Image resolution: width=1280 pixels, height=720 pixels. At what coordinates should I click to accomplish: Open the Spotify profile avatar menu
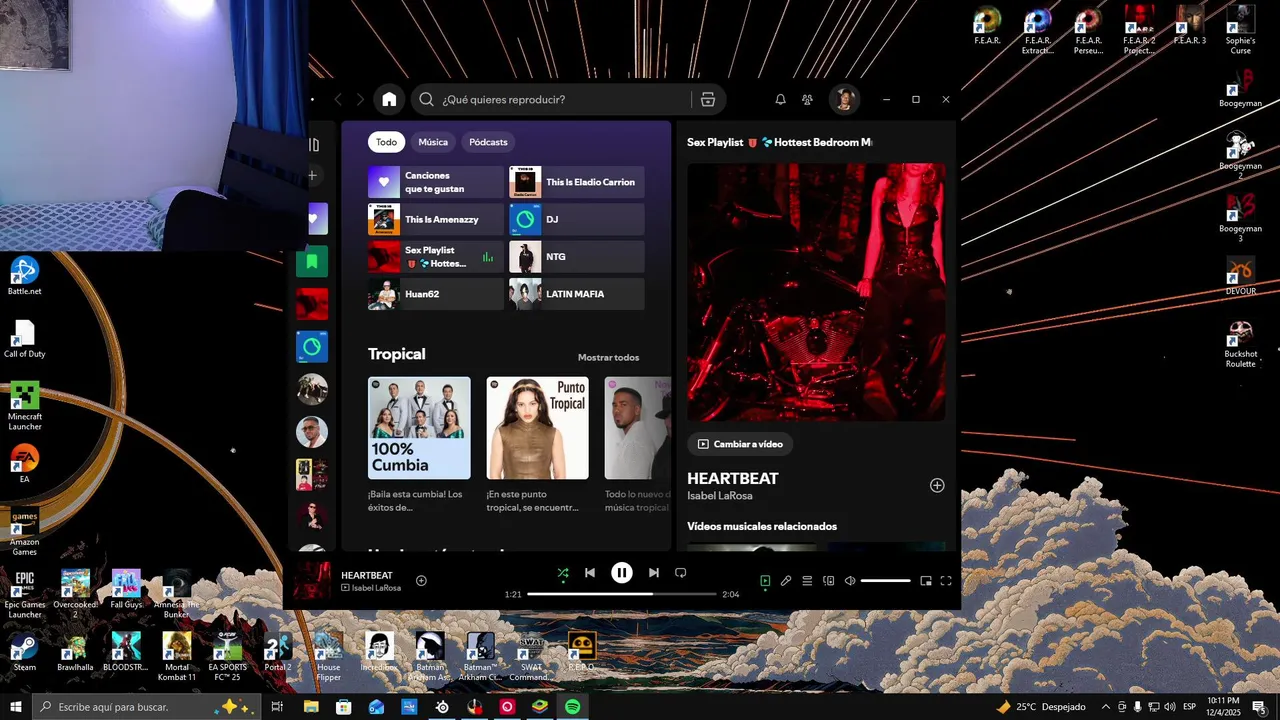click(x=845, y=99)
